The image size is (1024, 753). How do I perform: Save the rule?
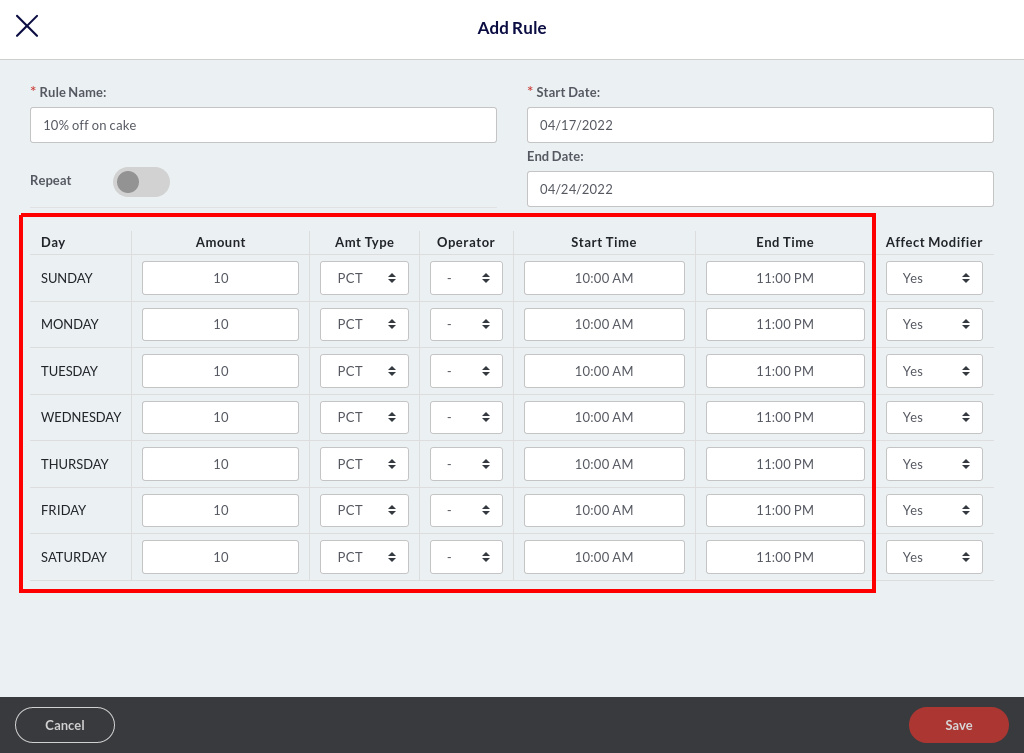pos(958,725)
